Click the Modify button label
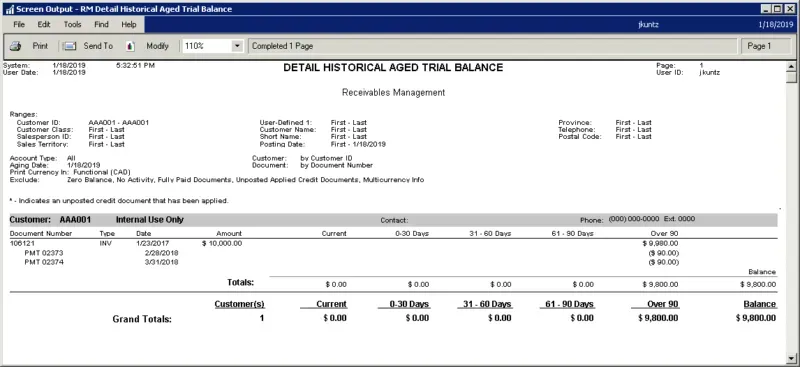 pos(157,46)
